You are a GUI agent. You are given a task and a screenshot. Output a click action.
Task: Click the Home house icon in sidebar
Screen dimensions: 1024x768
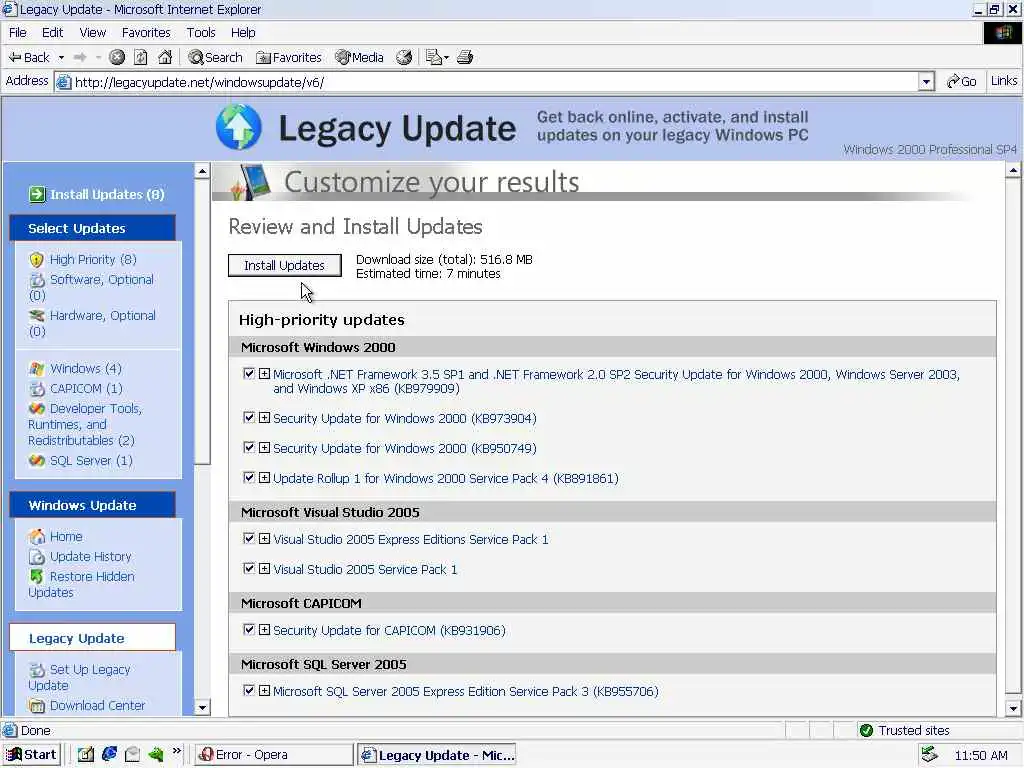(x=37, y=537)
